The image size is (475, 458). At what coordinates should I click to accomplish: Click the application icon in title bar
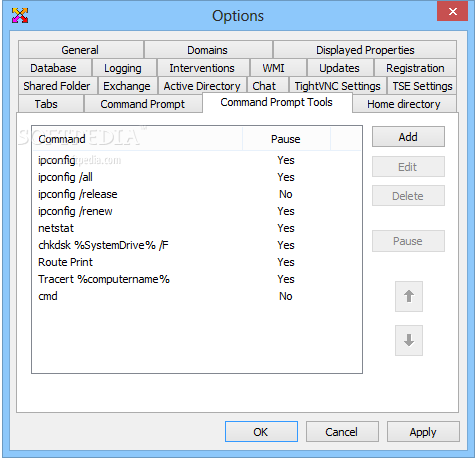20,15
